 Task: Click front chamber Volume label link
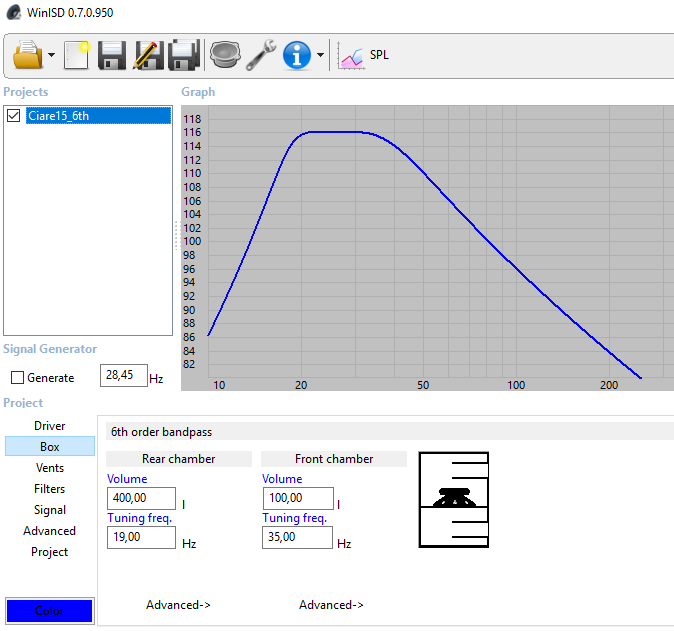coord(282,479)
